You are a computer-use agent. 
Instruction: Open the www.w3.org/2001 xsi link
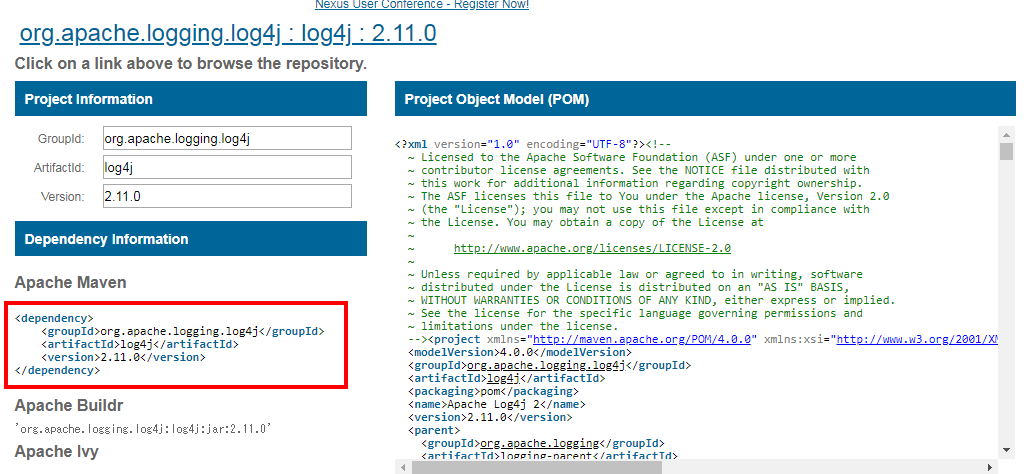click(x=917, y=339)
